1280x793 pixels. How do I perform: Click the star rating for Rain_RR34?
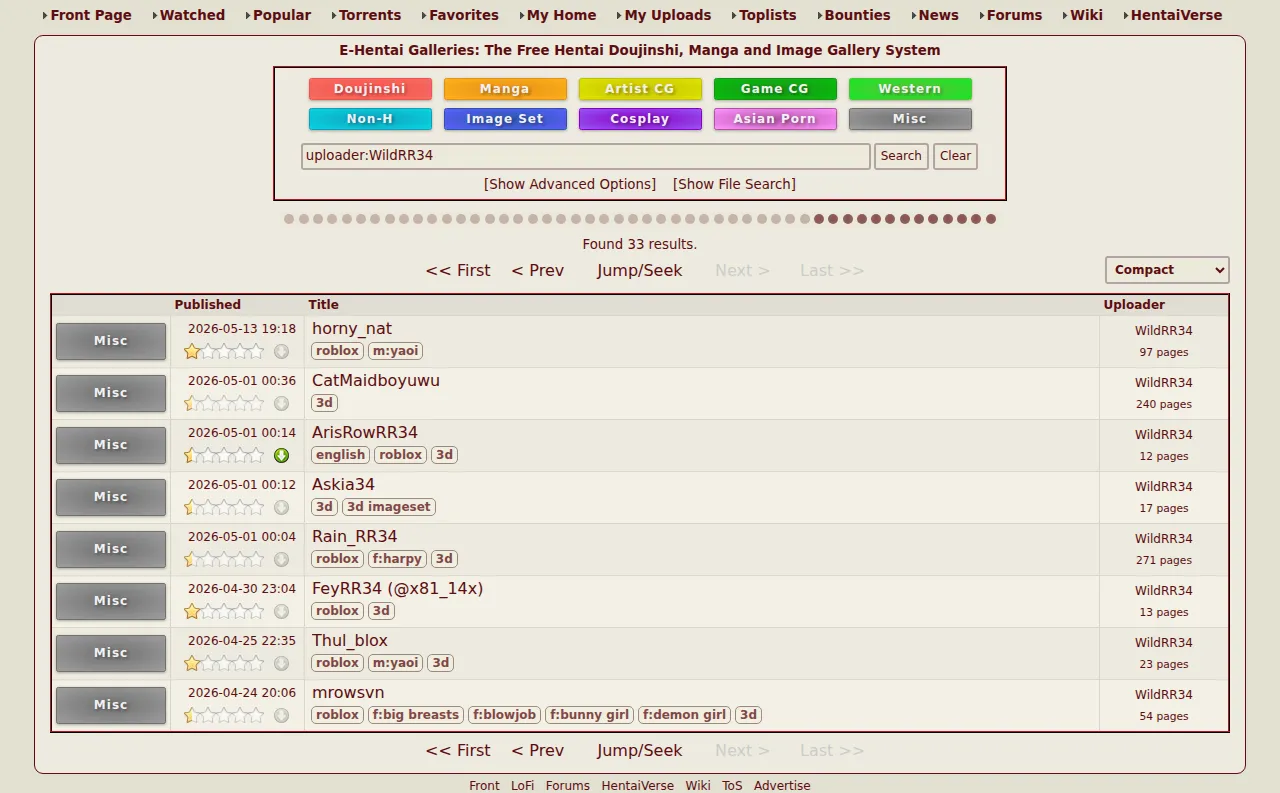click(224, 559)
